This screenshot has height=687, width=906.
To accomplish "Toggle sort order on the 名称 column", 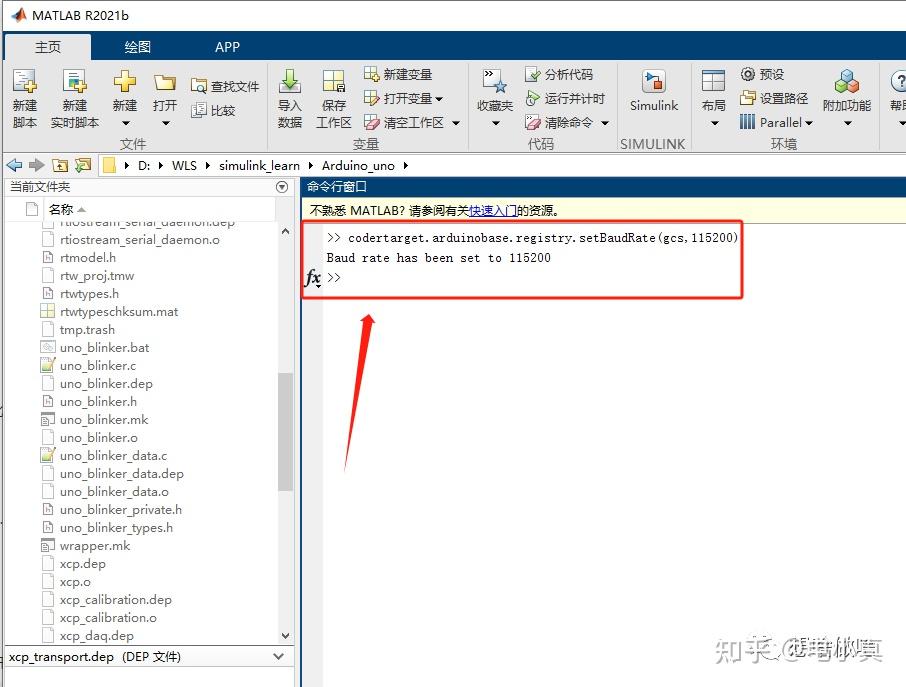I will click(62, 207).
